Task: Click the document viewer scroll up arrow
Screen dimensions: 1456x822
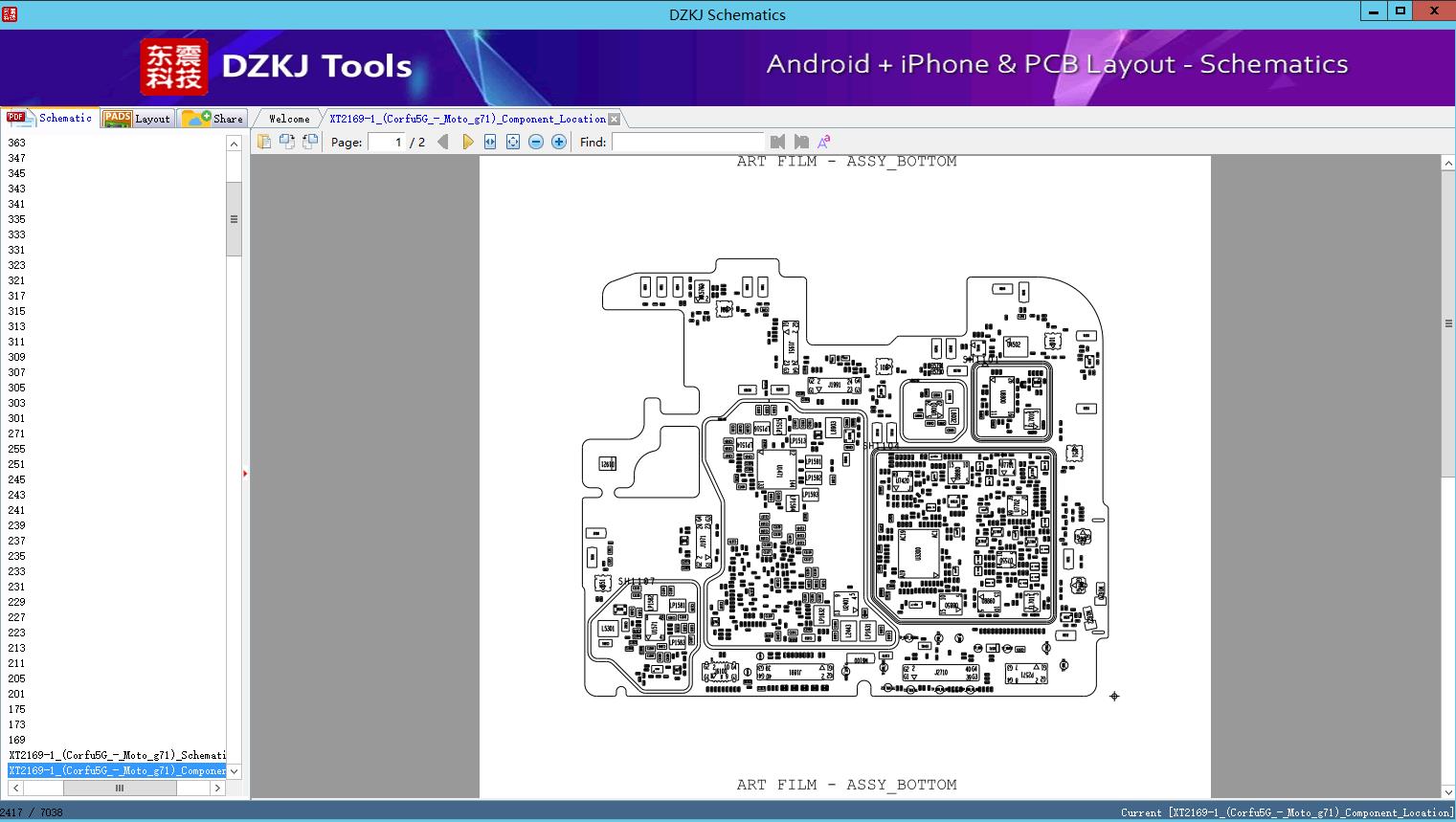Action: [x=1448, y=164]
